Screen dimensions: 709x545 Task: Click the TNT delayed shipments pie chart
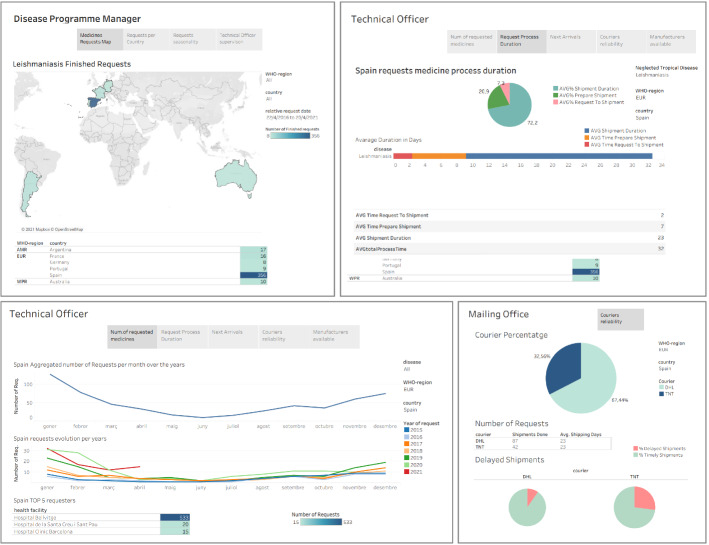[634, 507]
